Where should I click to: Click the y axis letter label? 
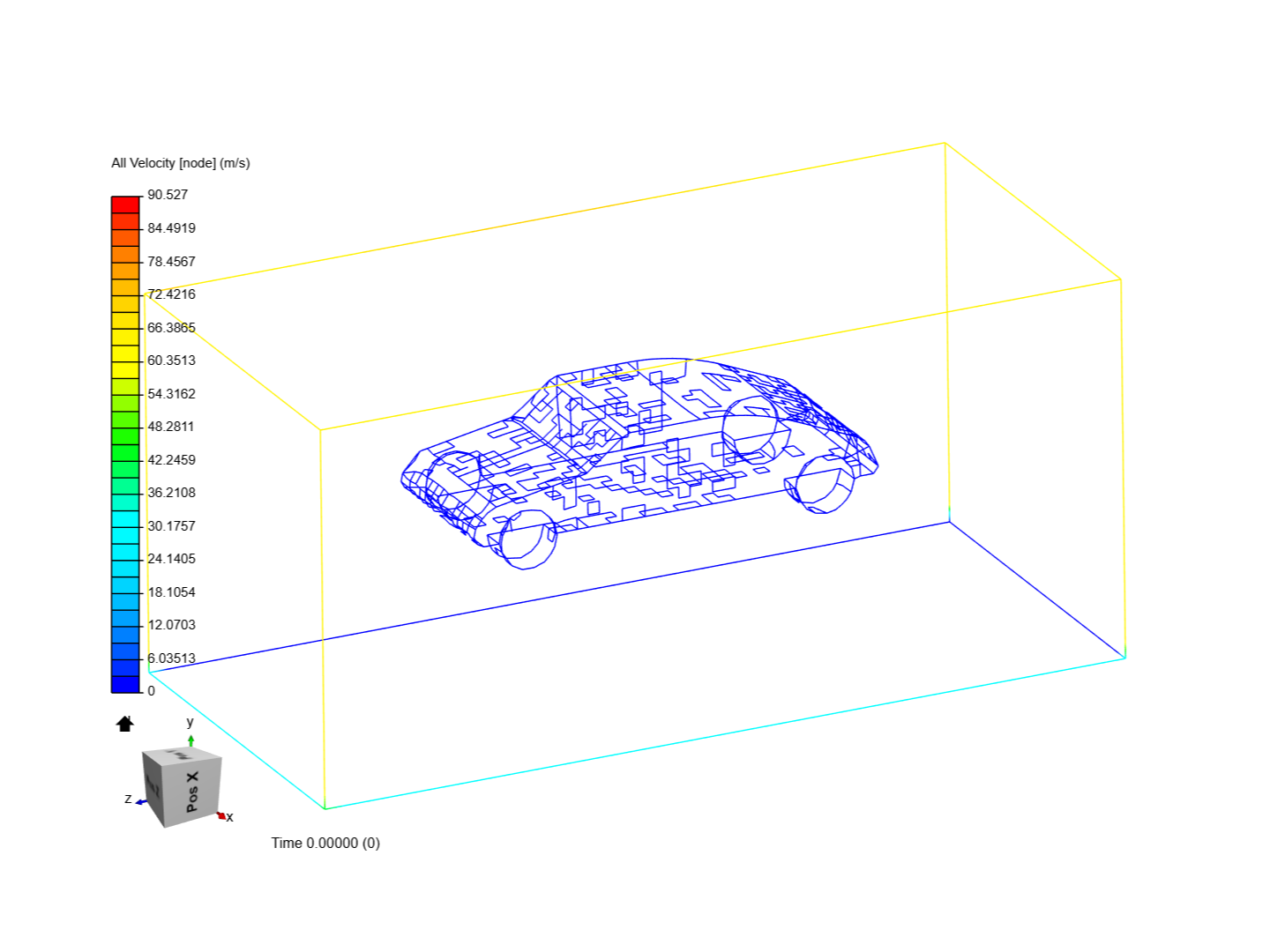pos(190,722)
